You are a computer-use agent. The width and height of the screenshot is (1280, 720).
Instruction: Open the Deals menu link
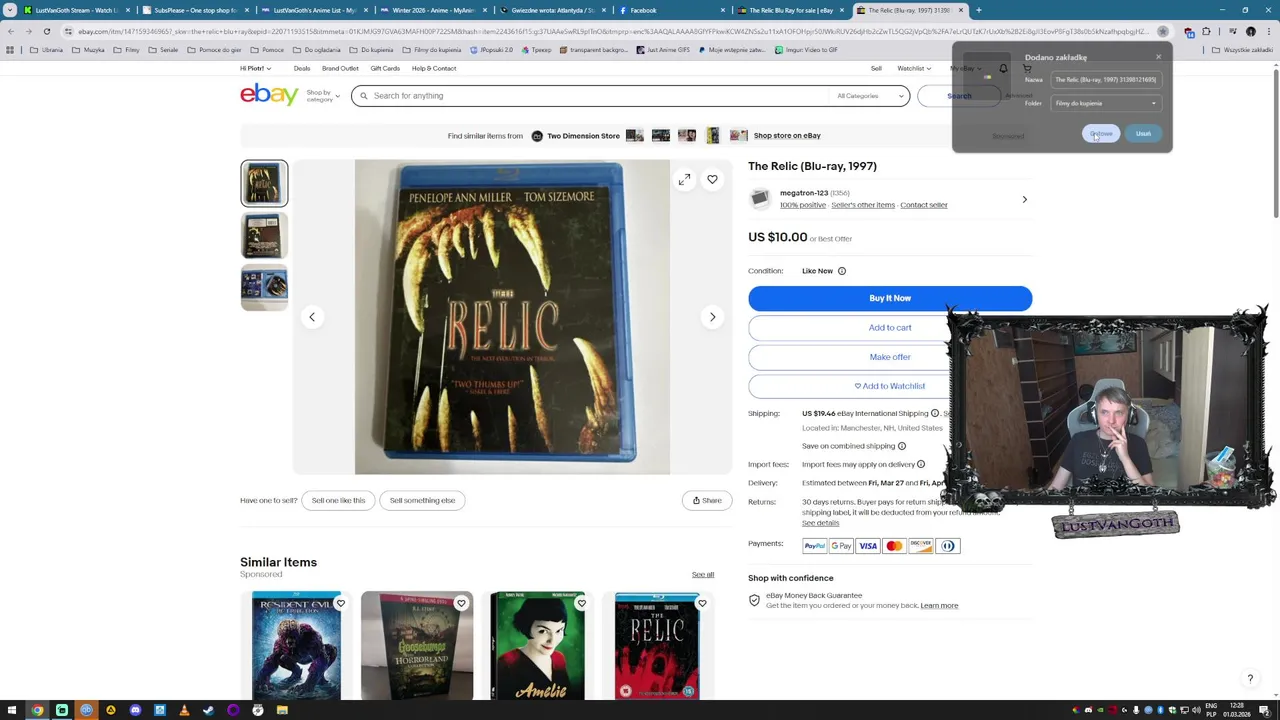(301, 69)
